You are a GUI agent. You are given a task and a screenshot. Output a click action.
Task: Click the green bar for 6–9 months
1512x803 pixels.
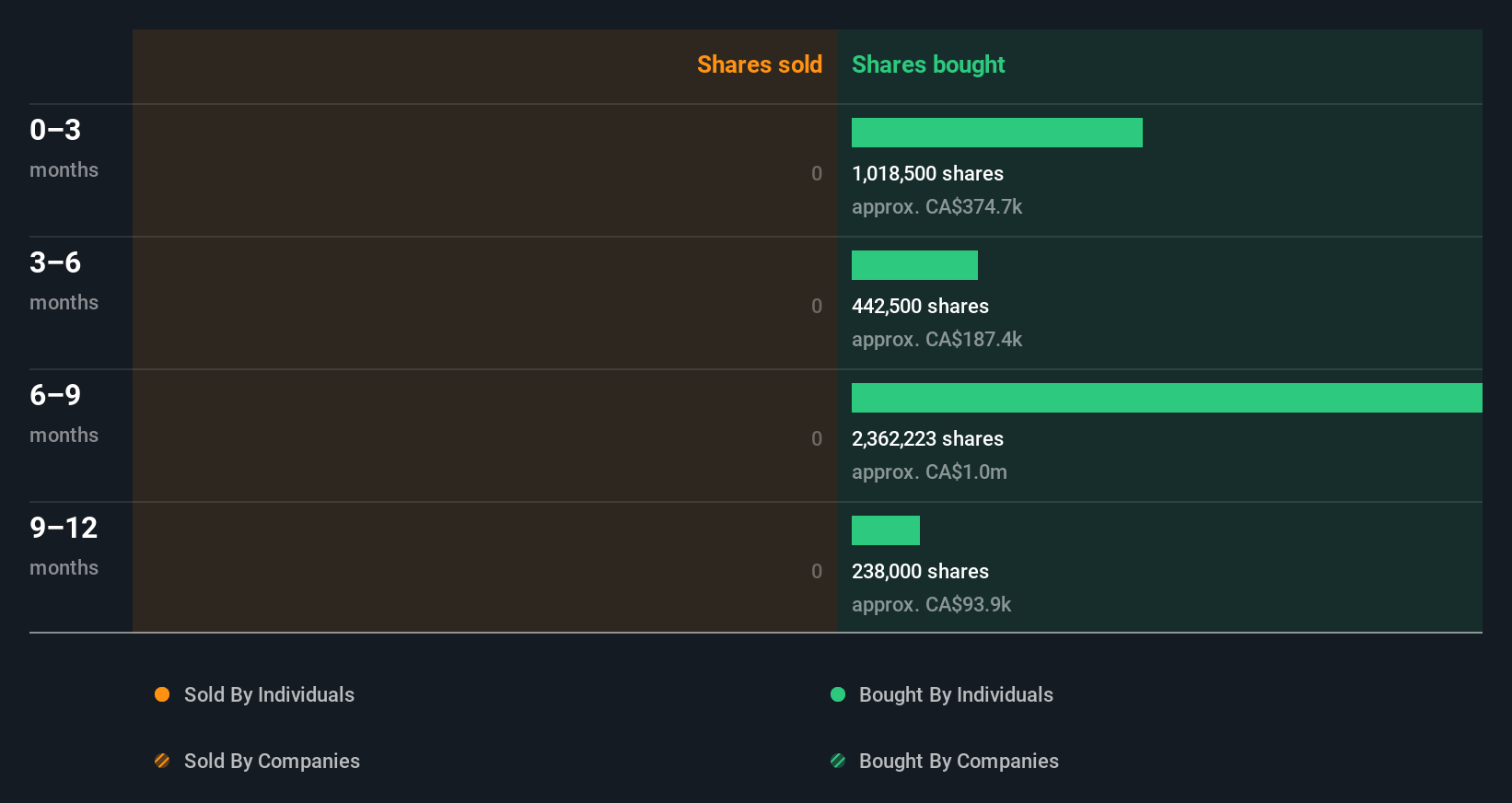pos(1167,398)
